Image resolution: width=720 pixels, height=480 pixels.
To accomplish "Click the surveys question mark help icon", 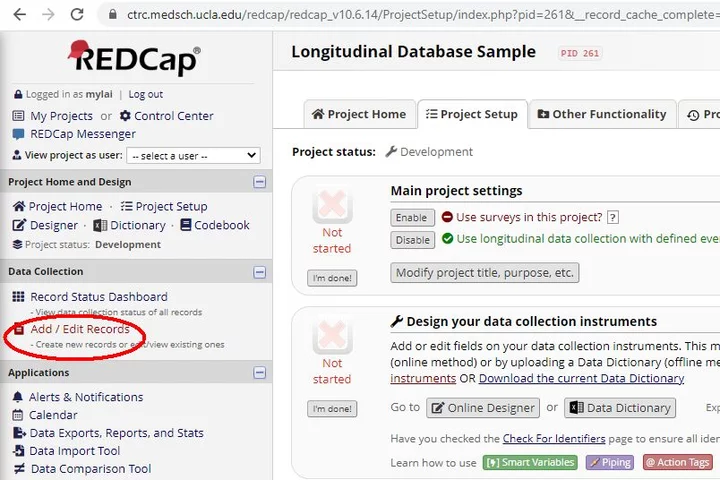I will pos(613,217).
